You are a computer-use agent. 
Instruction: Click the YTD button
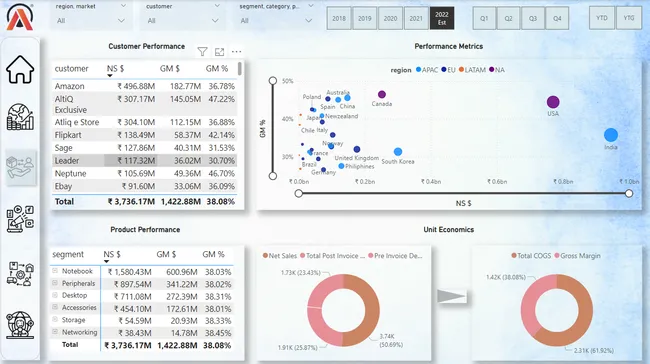tap(602, 18)
